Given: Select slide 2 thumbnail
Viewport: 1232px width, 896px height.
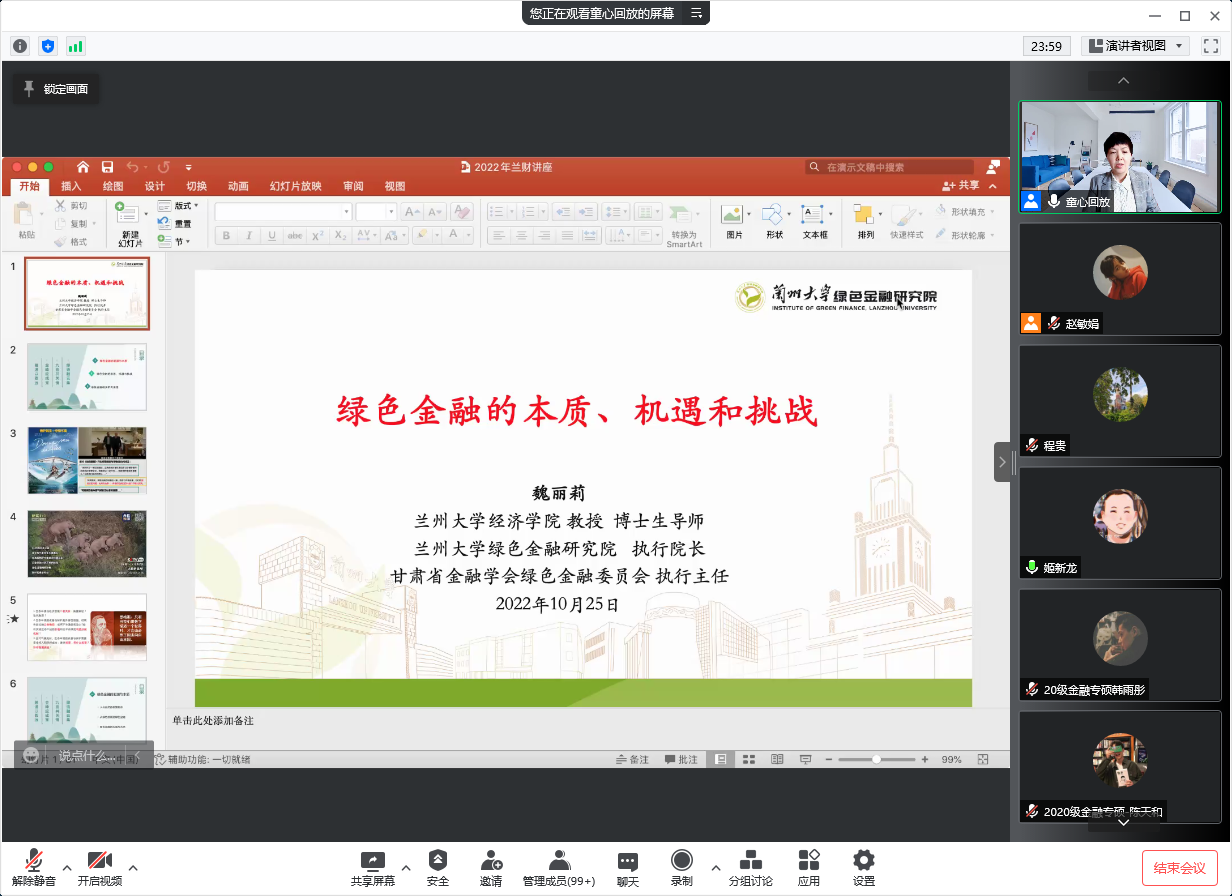Looking at the screenshot, I should click(87, 376).
